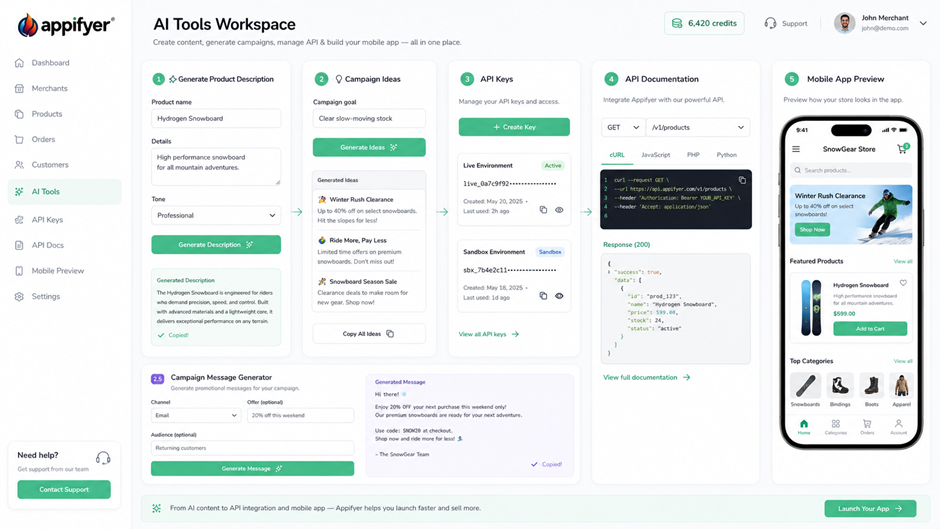Switch to the JavaScript tab

(656, 155)
